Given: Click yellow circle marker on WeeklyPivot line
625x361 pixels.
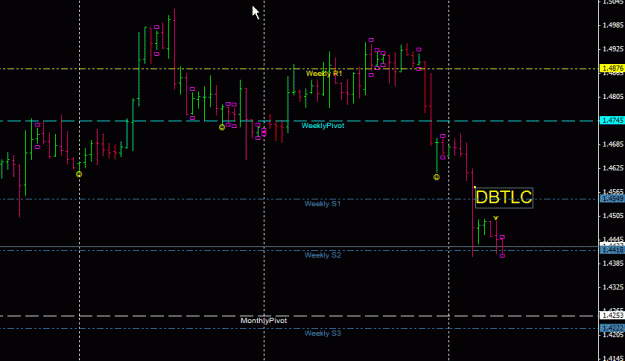Looking at the screenshot, I should 222,128.
